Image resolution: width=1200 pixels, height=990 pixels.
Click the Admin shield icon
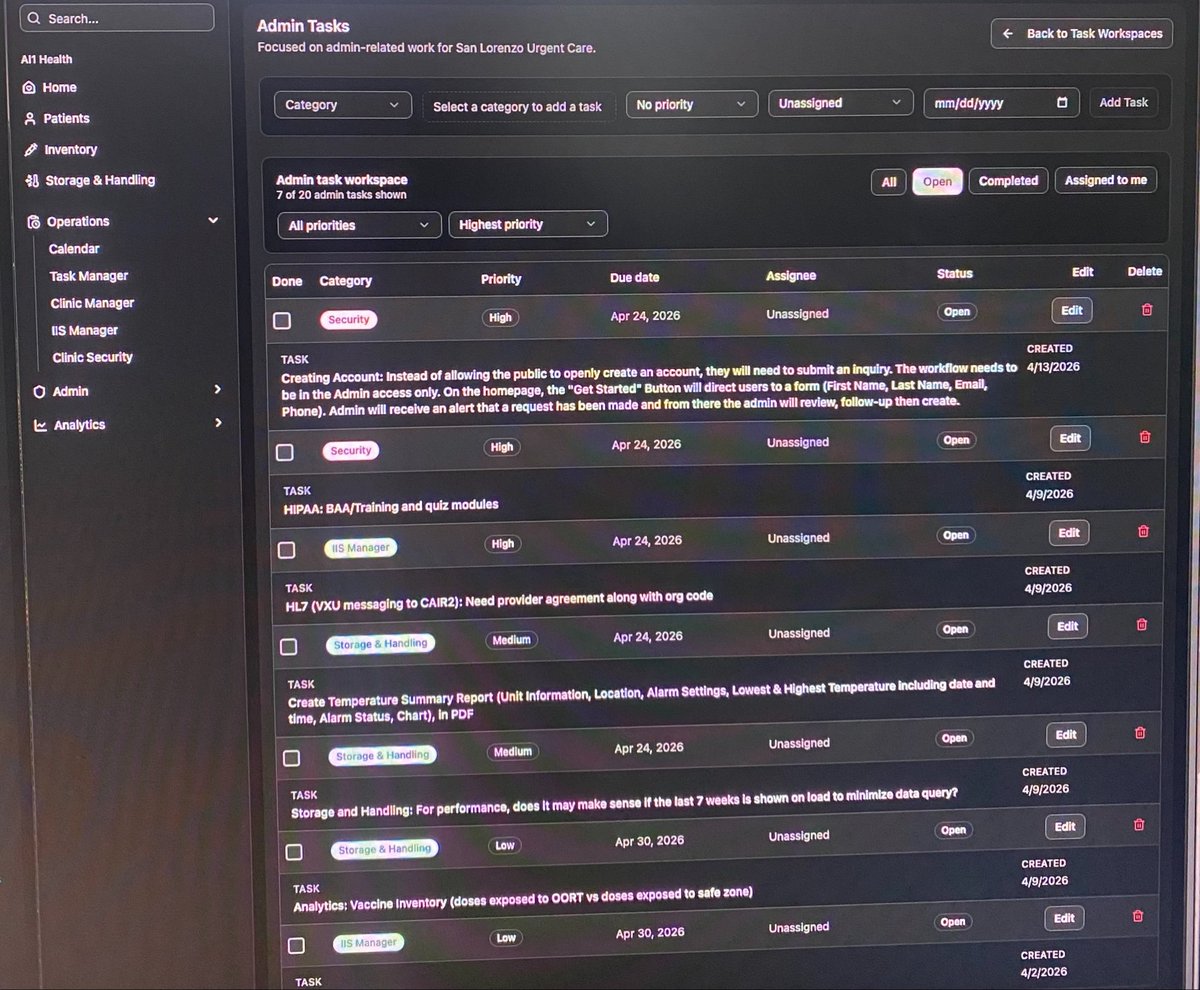pyautogui.click(x=39, y=392)
